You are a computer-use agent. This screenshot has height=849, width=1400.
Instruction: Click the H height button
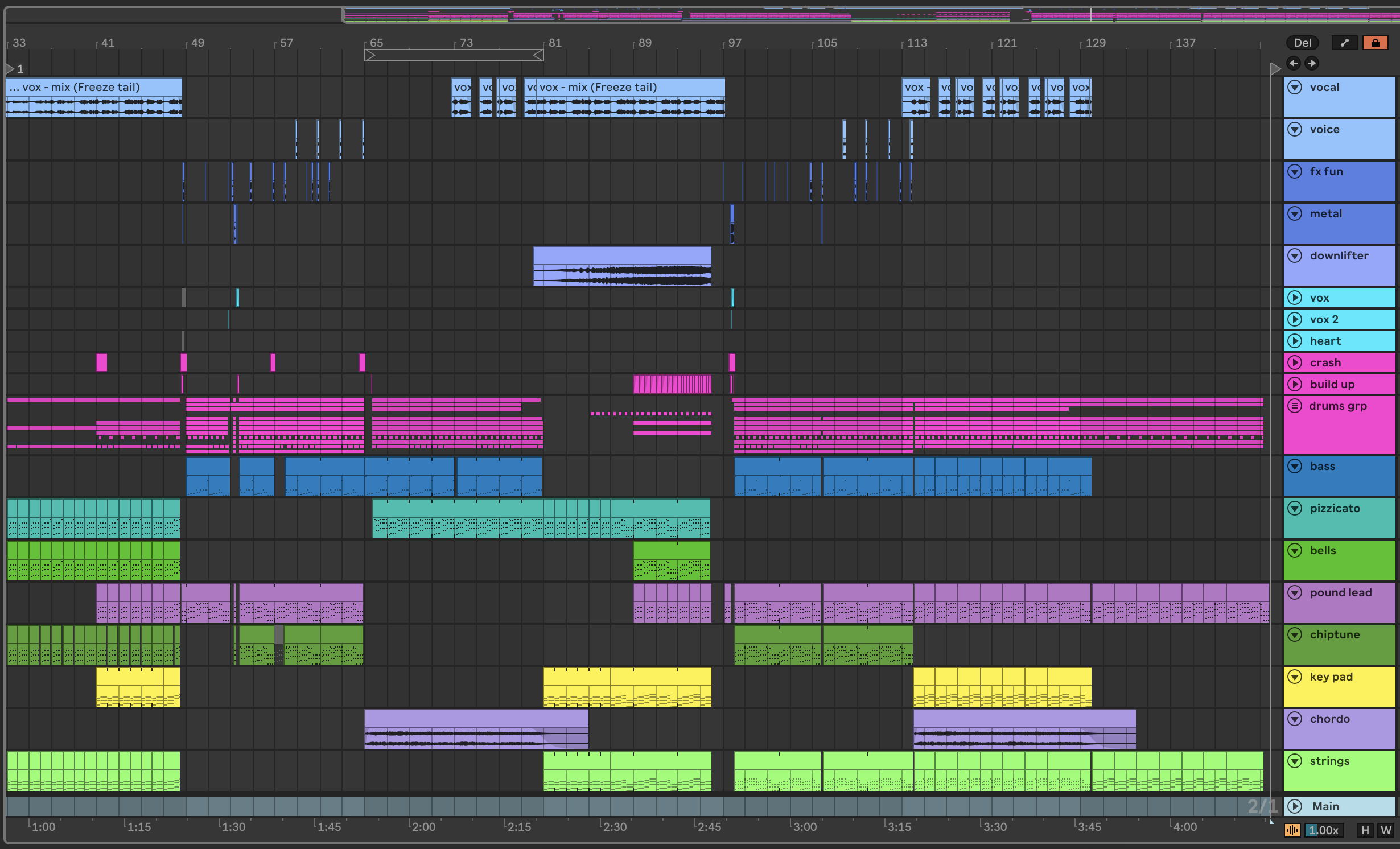click(x=1365, y=830)
